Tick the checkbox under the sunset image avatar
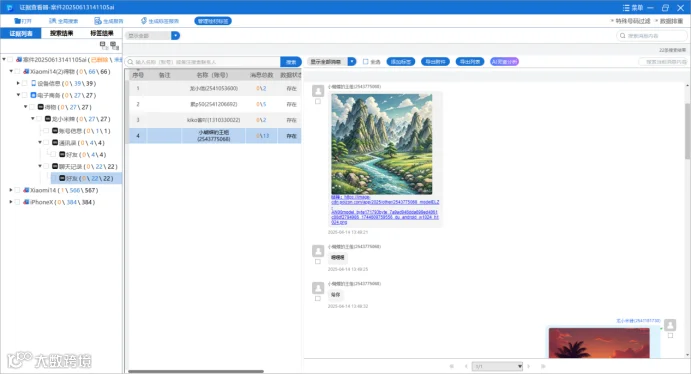 [670, 336]
